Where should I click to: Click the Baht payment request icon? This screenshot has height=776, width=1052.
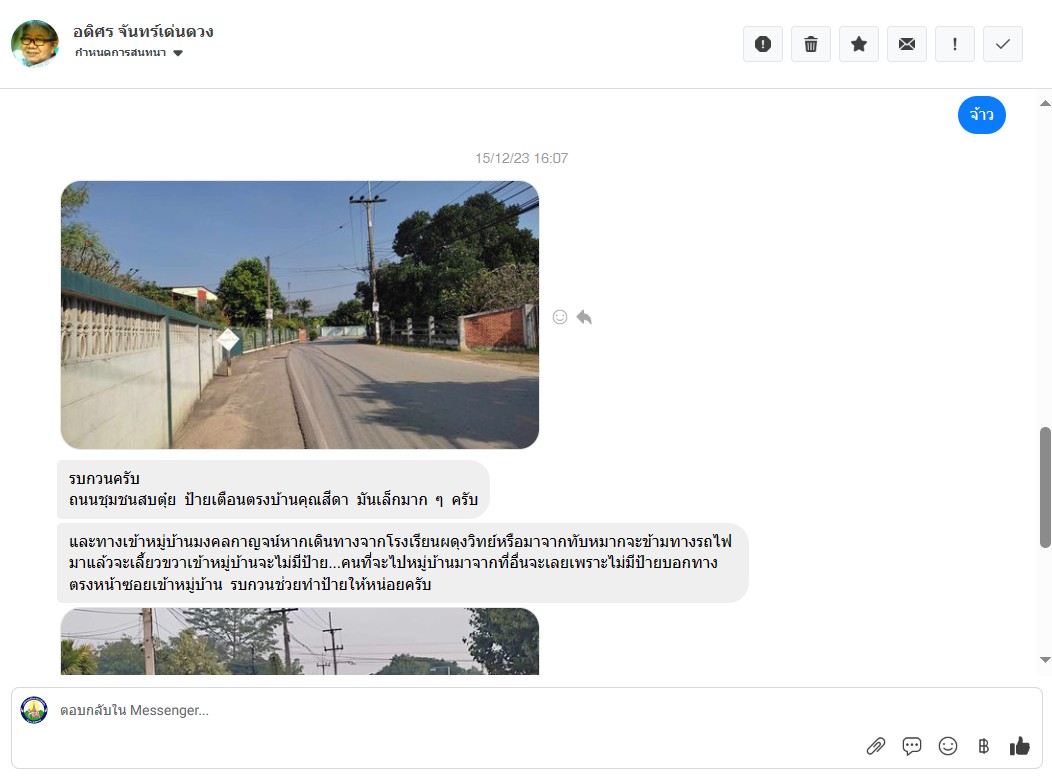[984, 746]
